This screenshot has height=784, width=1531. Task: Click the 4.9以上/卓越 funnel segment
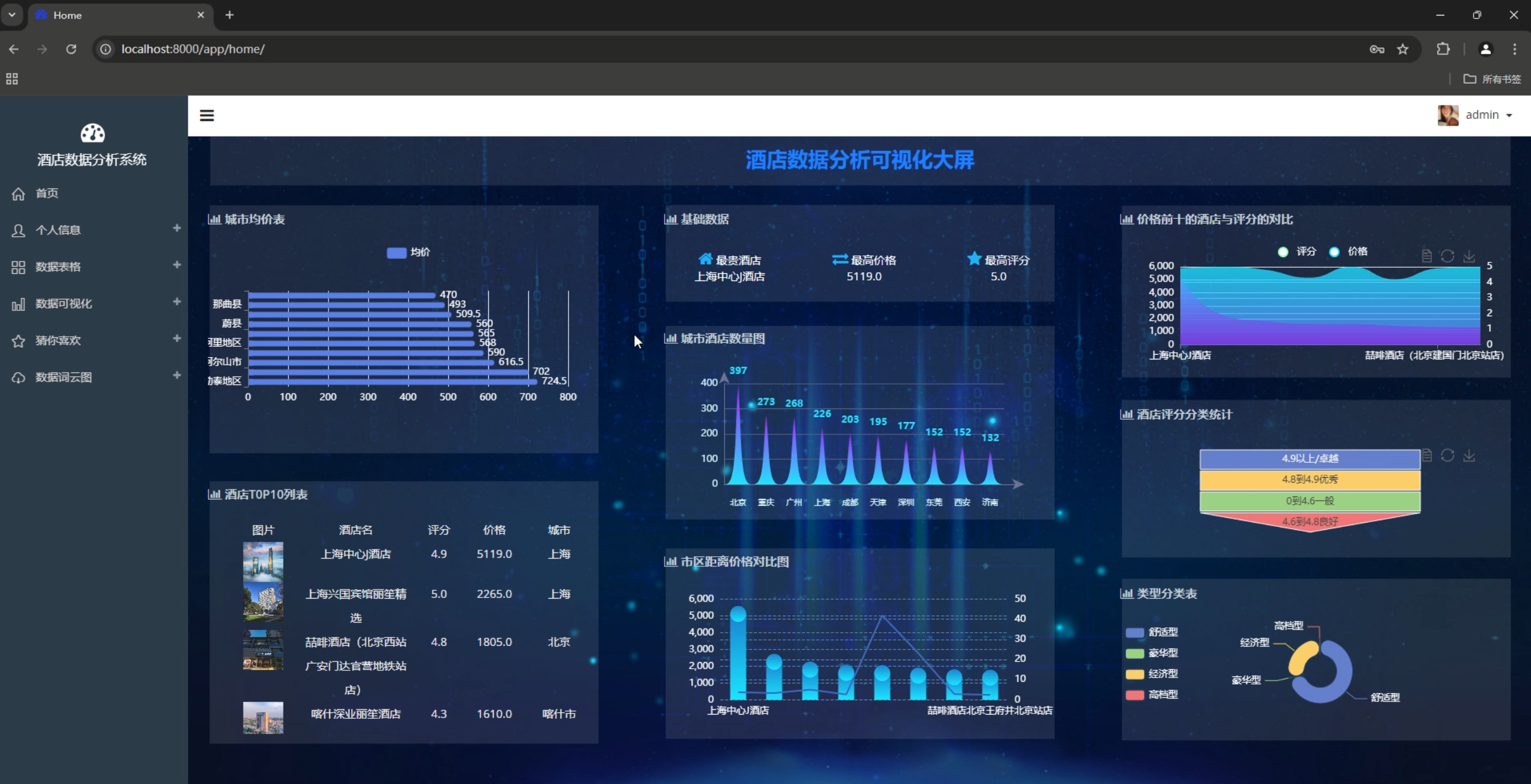(1310, 459)
